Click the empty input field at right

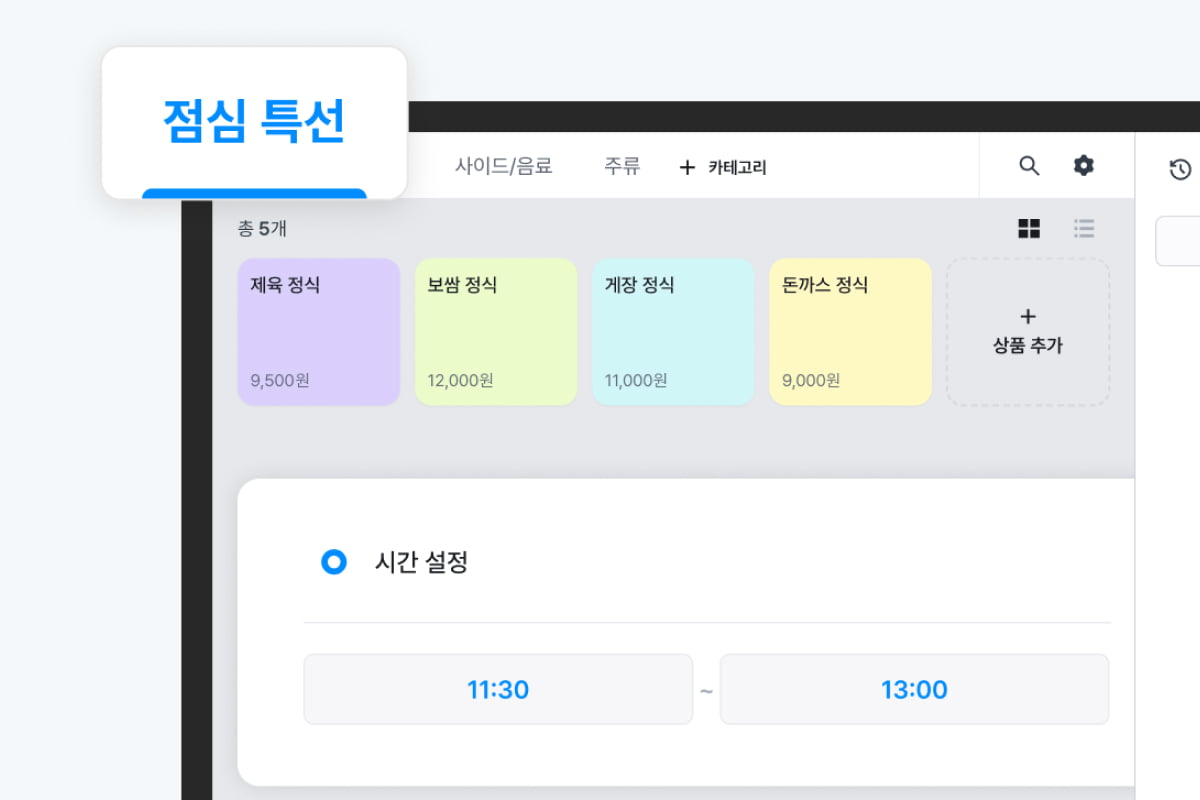[x=1180, y=241]
